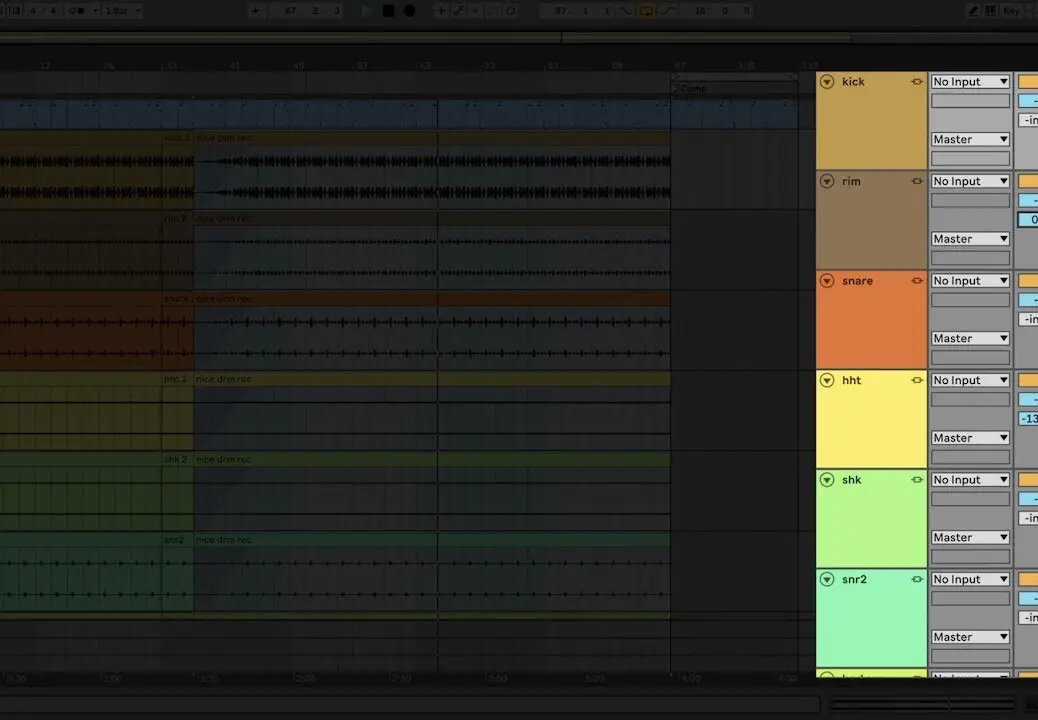
Task: Toggle the Follow playback arrow icon
Action: (x=256, y=11)
